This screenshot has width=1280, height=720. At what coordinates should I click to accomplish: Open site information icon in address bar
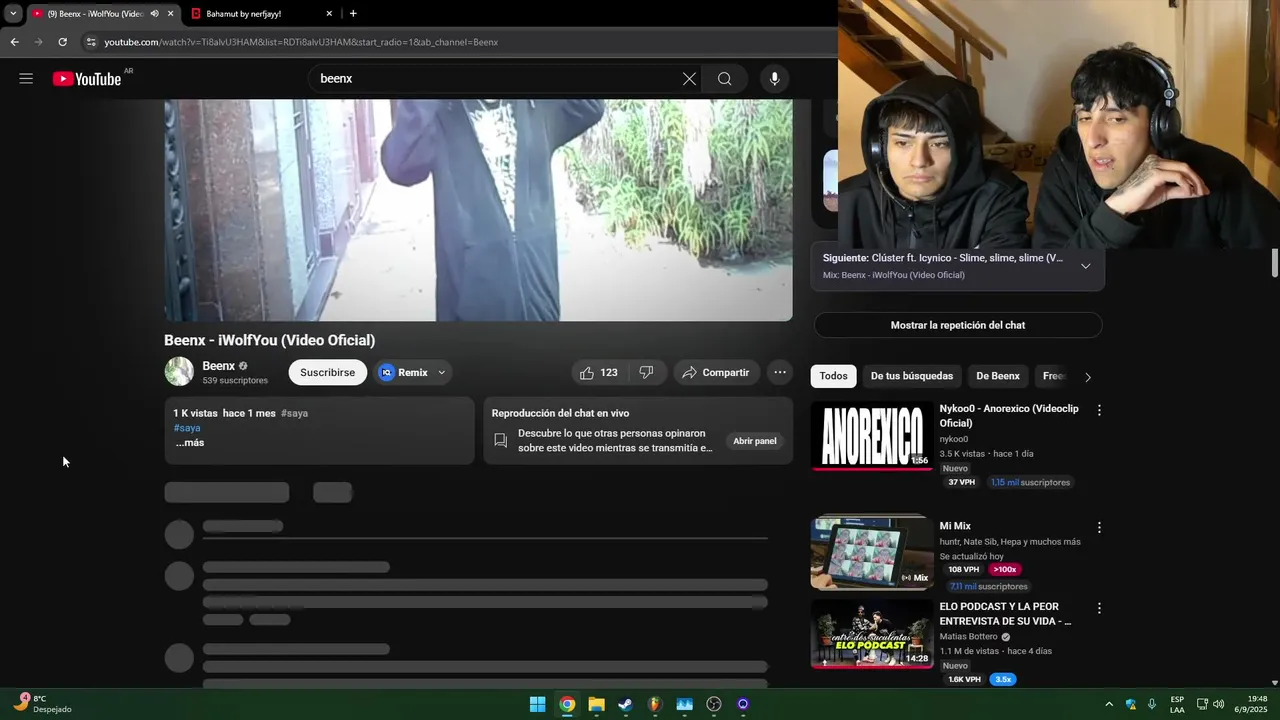tap(91, 42)
